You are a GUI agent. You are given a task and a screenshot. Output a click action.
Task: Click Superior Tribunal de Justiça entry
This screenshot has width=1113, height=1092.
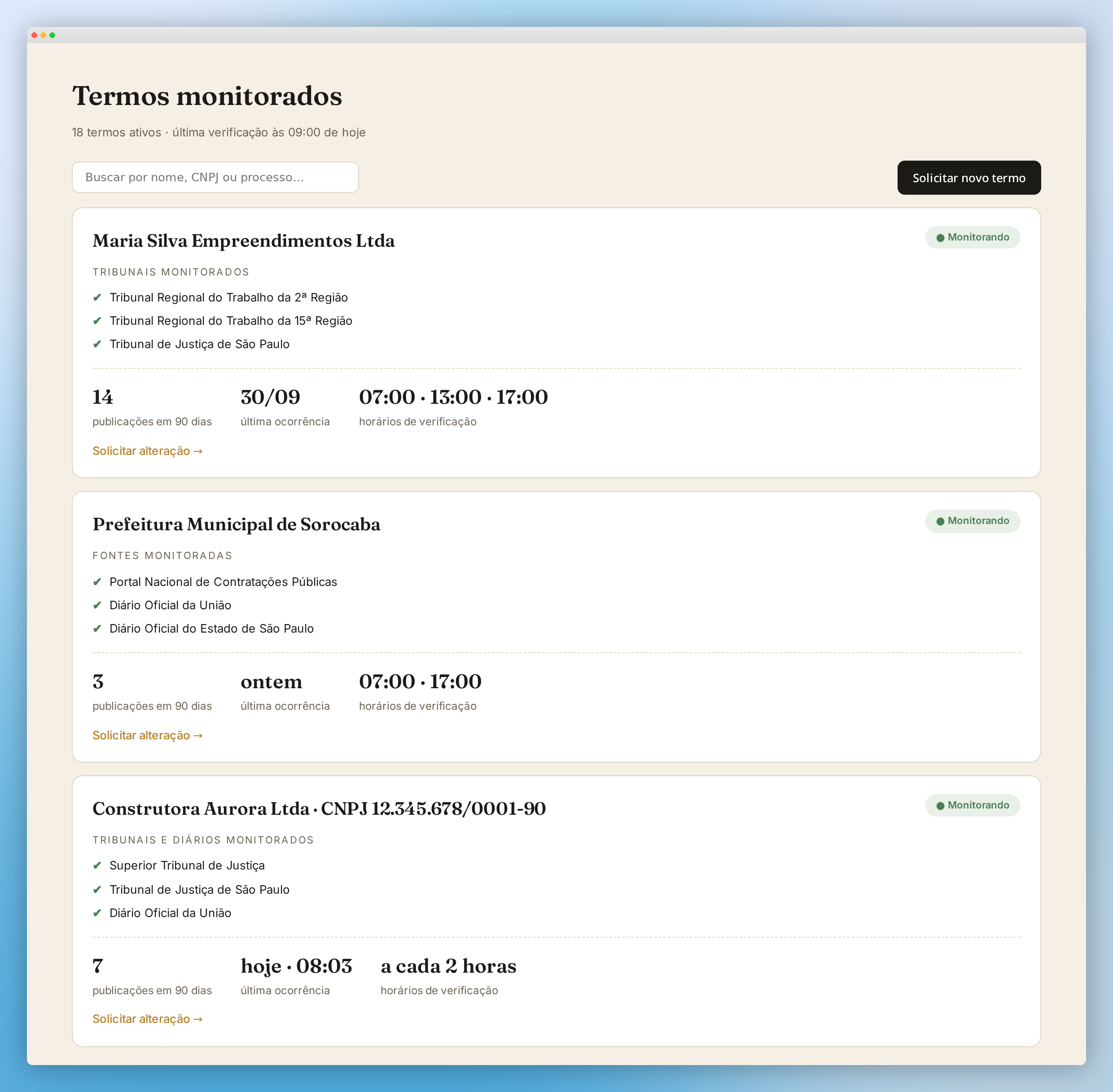pos(187,865)
